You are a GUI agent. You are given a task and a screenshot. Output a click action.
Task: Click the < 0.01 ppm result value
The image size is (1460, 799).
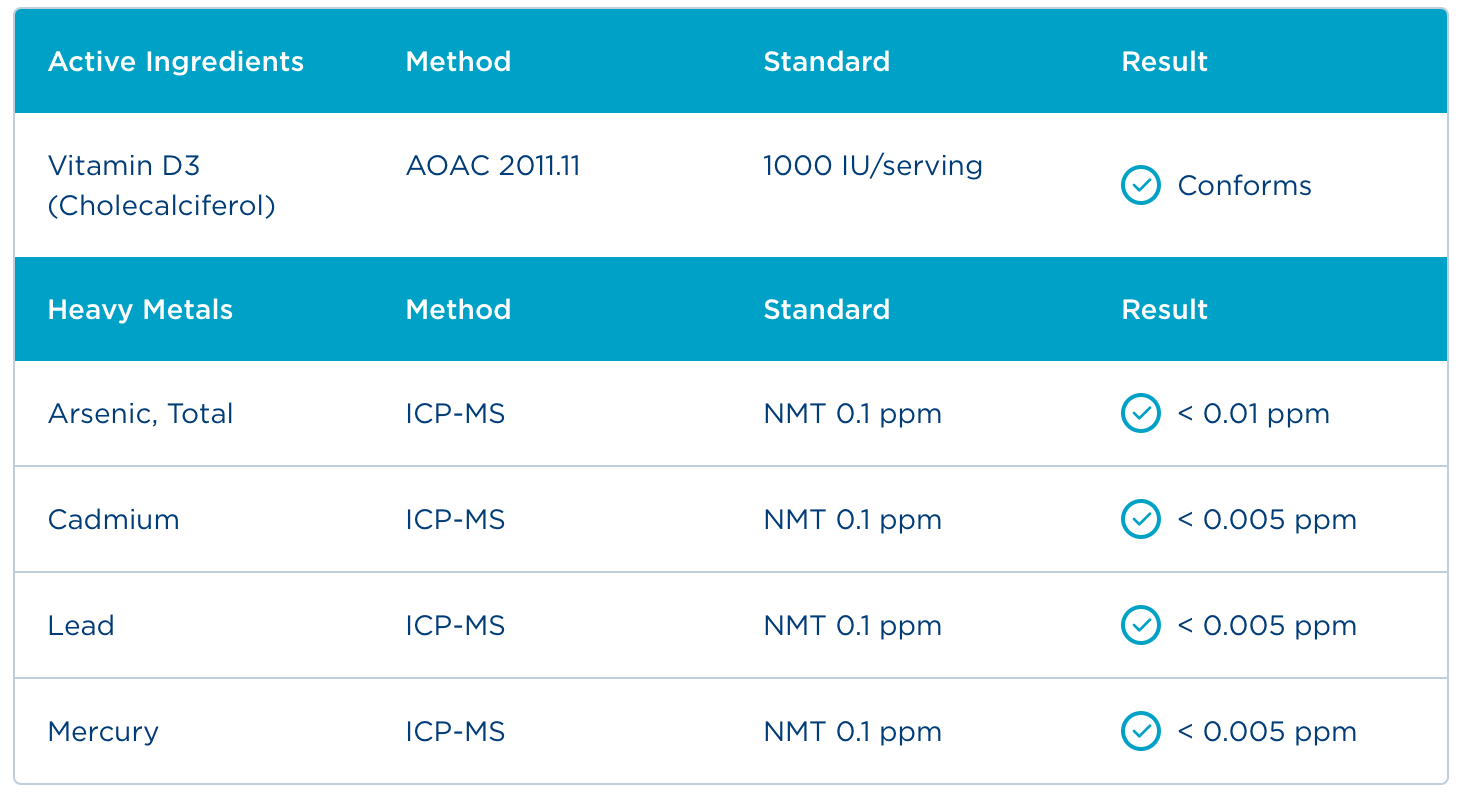(1253, 414)
